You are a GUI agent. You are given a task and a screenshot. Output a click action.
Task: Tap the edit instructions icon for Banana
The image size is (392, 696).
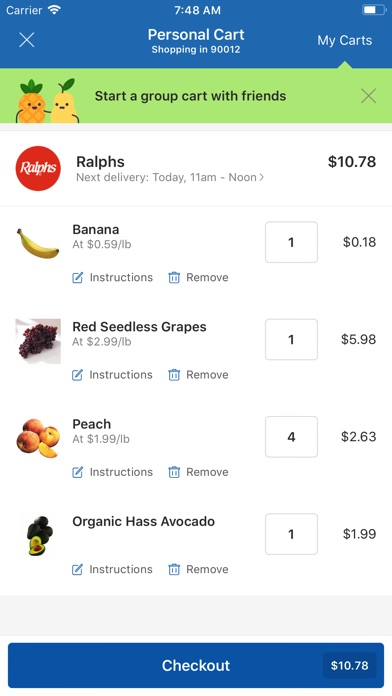click(x=77, y=277)
